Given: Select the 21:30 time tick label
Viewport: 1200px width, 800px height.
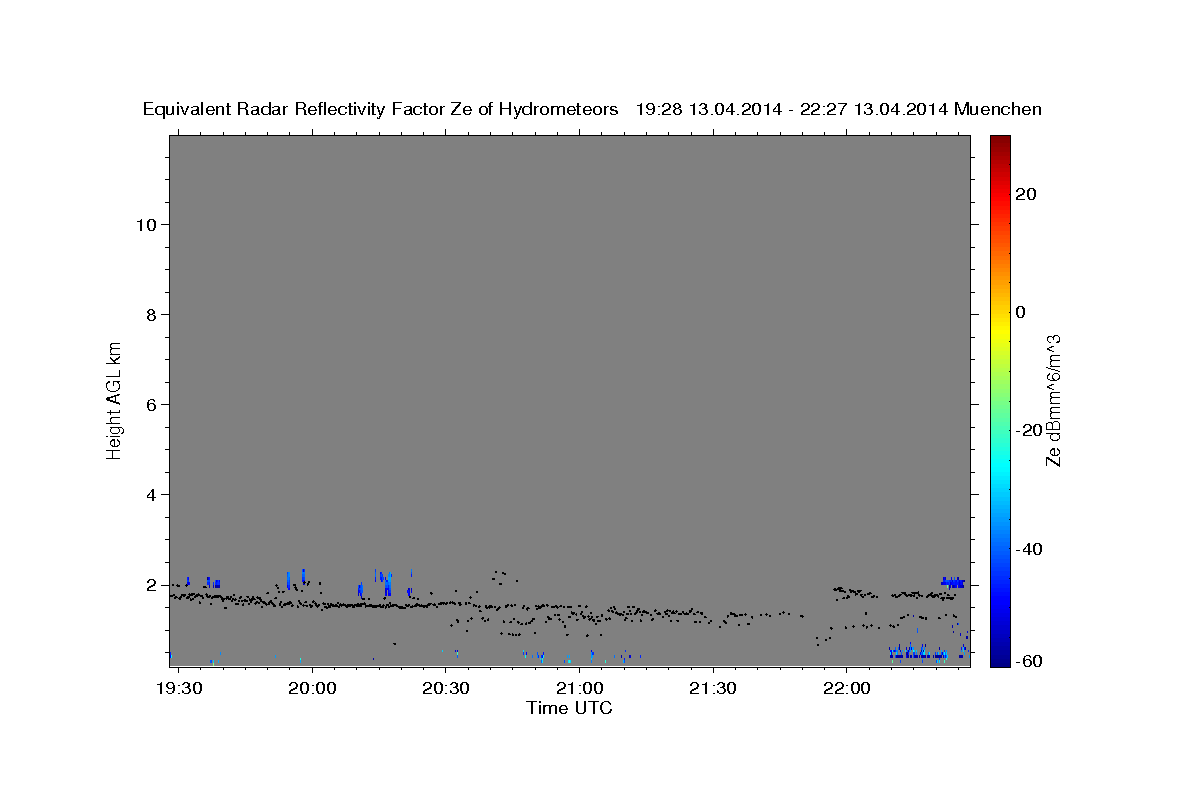Looking at the screenshot, I should [713, 689].
